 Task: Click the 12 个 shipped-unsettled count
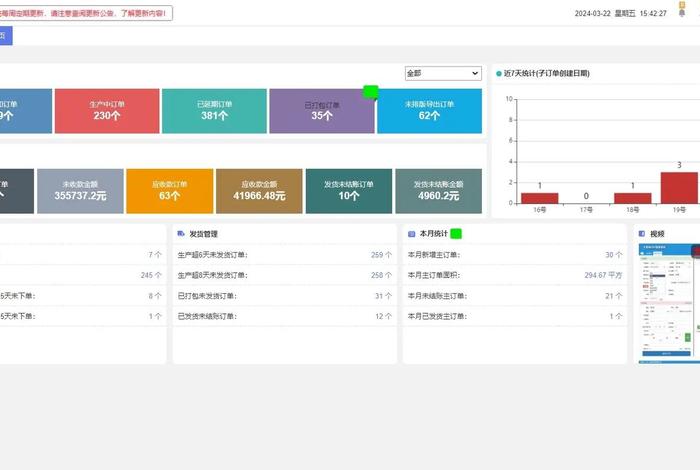click(383, 316)
